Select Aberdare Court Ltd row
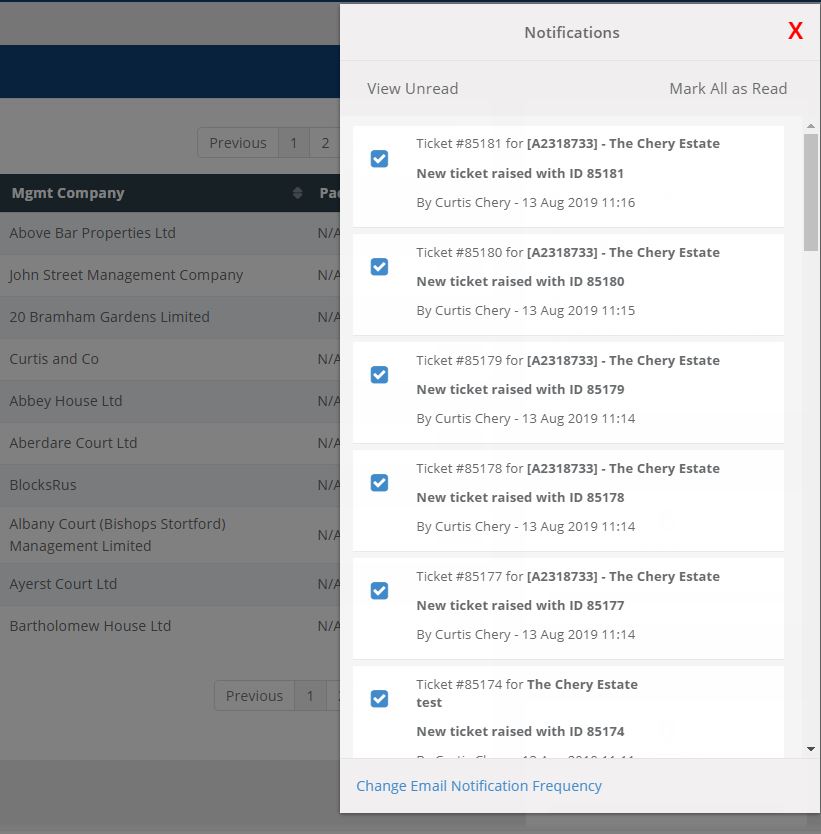Image resolution: width=821 pixels, height=834 pixels. tap(170, 443)
